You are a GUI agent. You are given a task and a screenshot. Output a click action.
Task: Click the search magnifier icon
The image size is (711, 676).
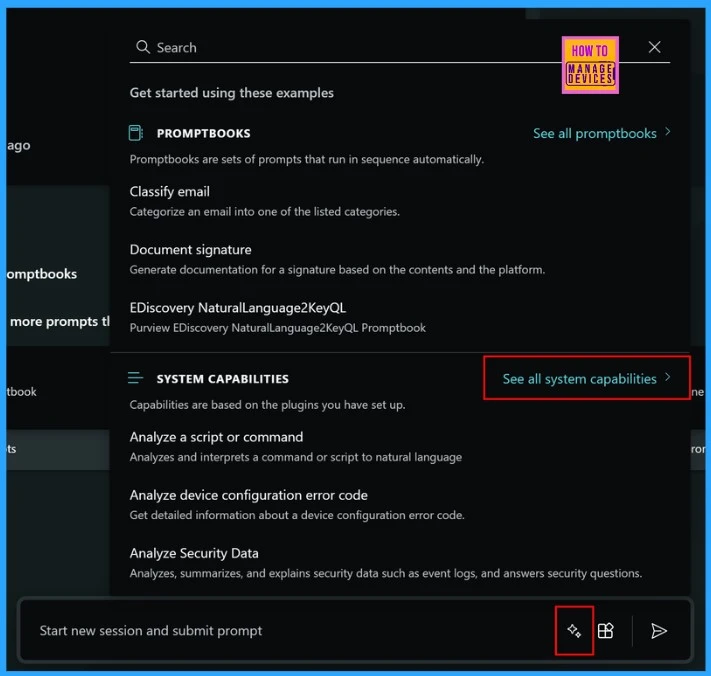point(143,47)
